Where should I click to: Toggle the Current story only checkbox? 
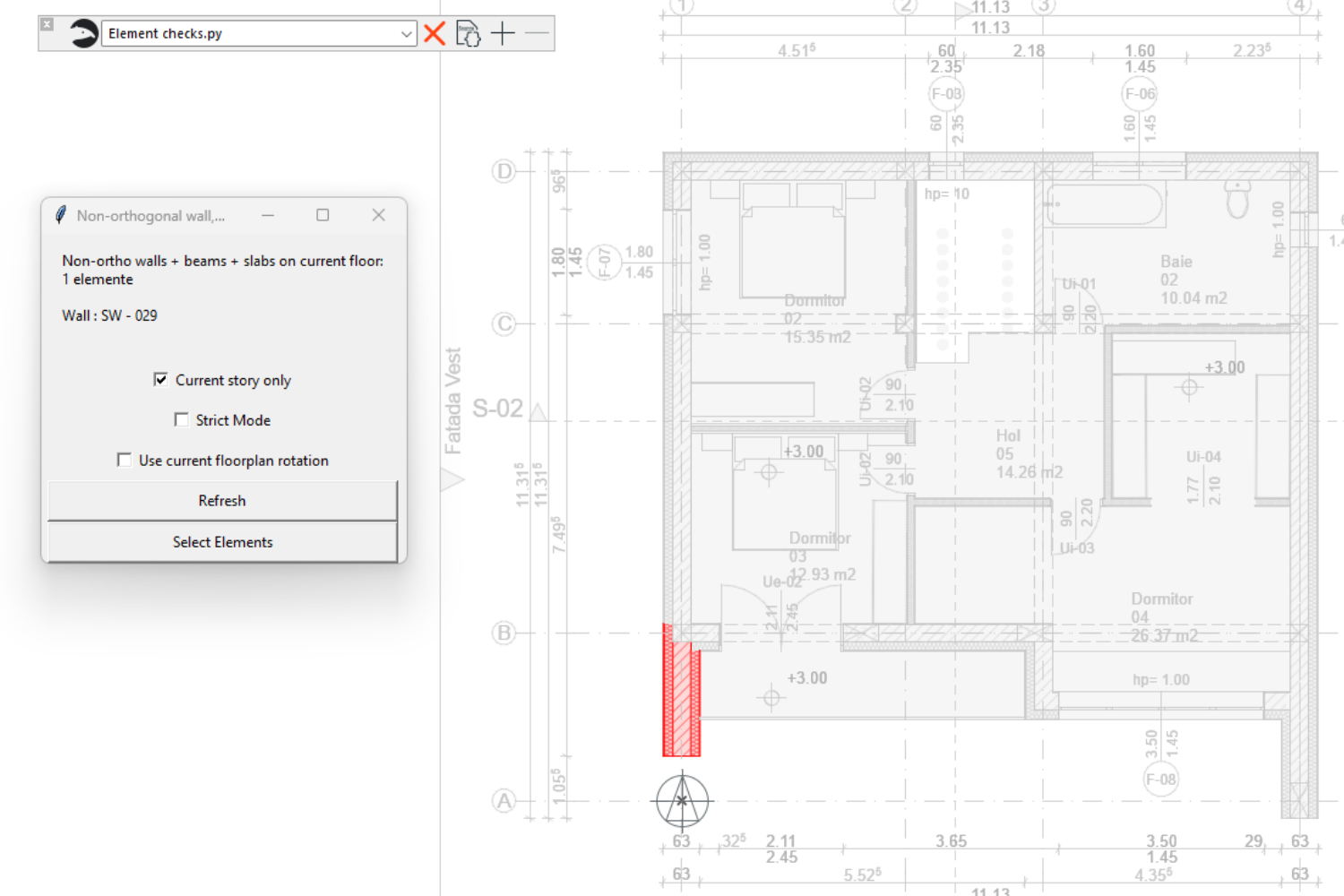click(160, 380)
